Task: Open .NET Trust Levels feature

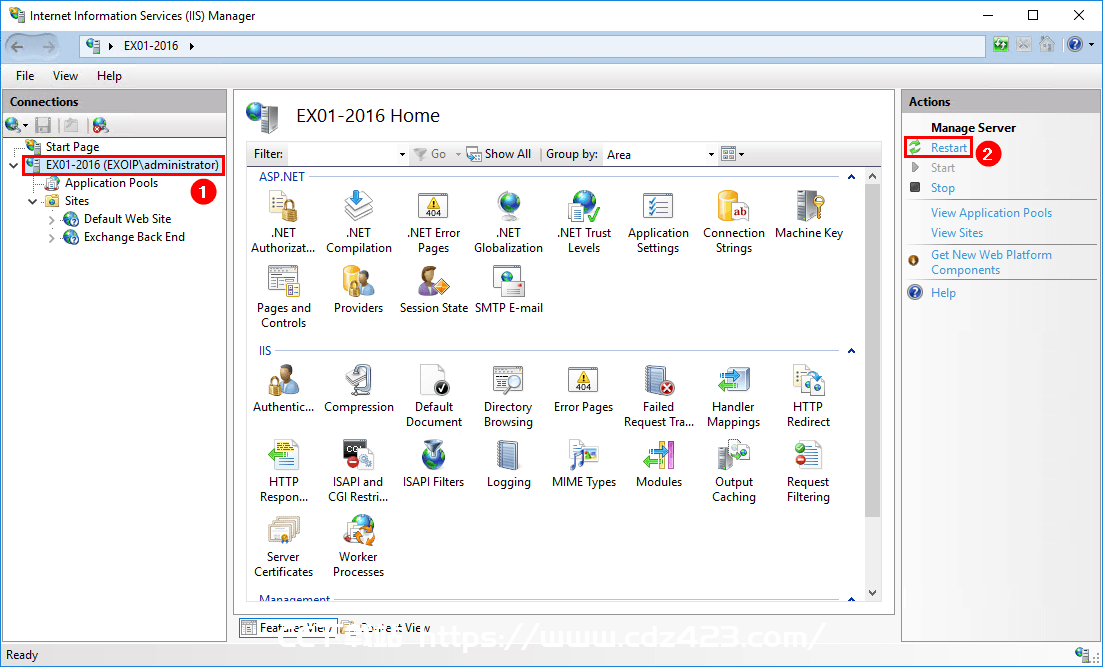Action: (x=584, y=222)
